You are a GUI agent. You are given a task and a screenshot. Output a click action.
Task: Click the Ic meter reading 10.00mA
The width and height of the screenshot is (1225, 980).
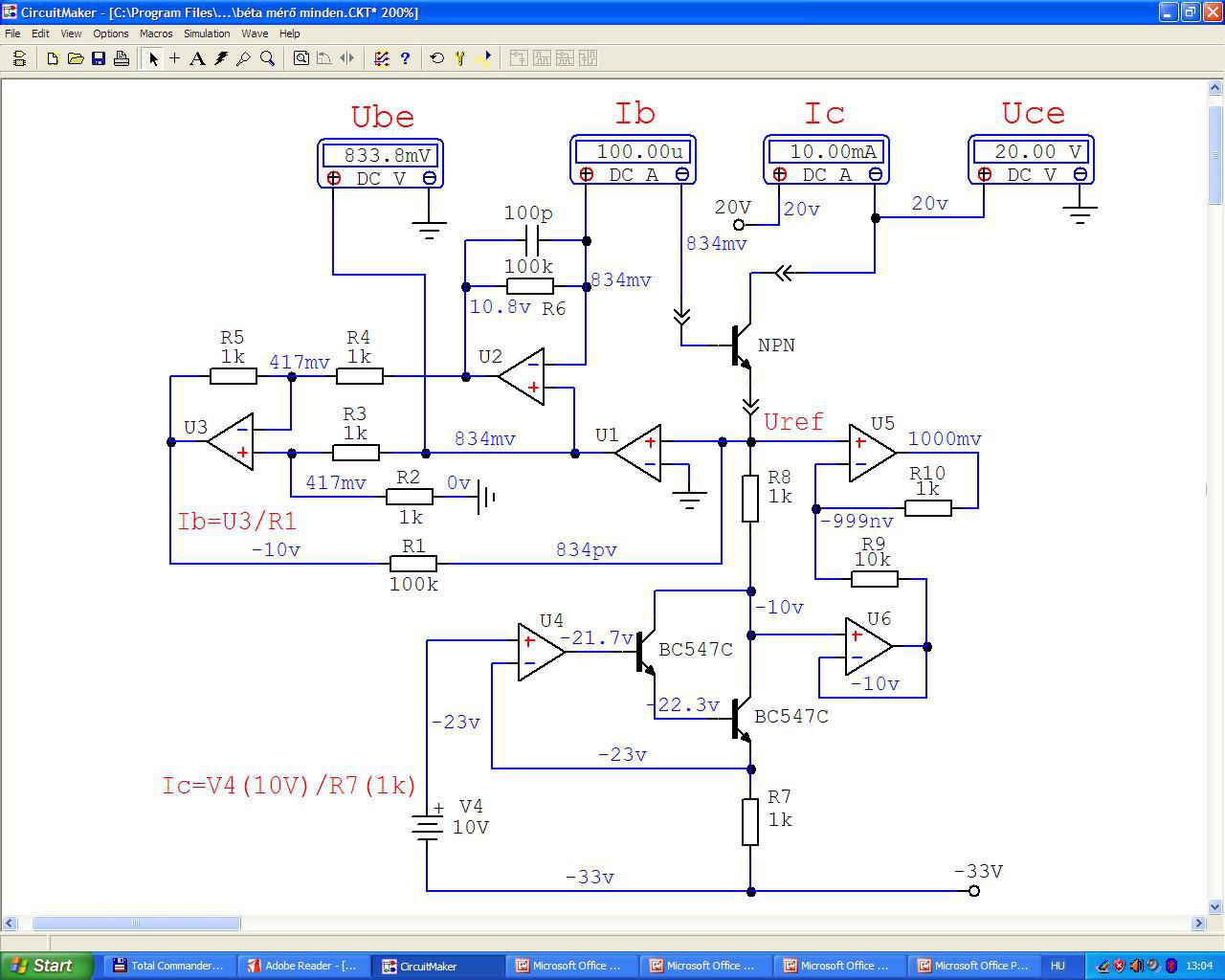pos(827,151)
